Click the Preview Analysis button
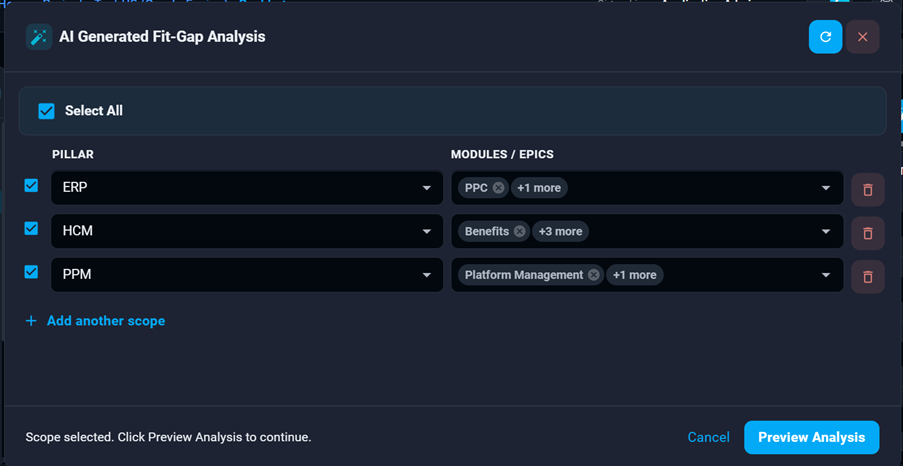The width and height of the screenshot is (903, 466). tap(811, 438)
